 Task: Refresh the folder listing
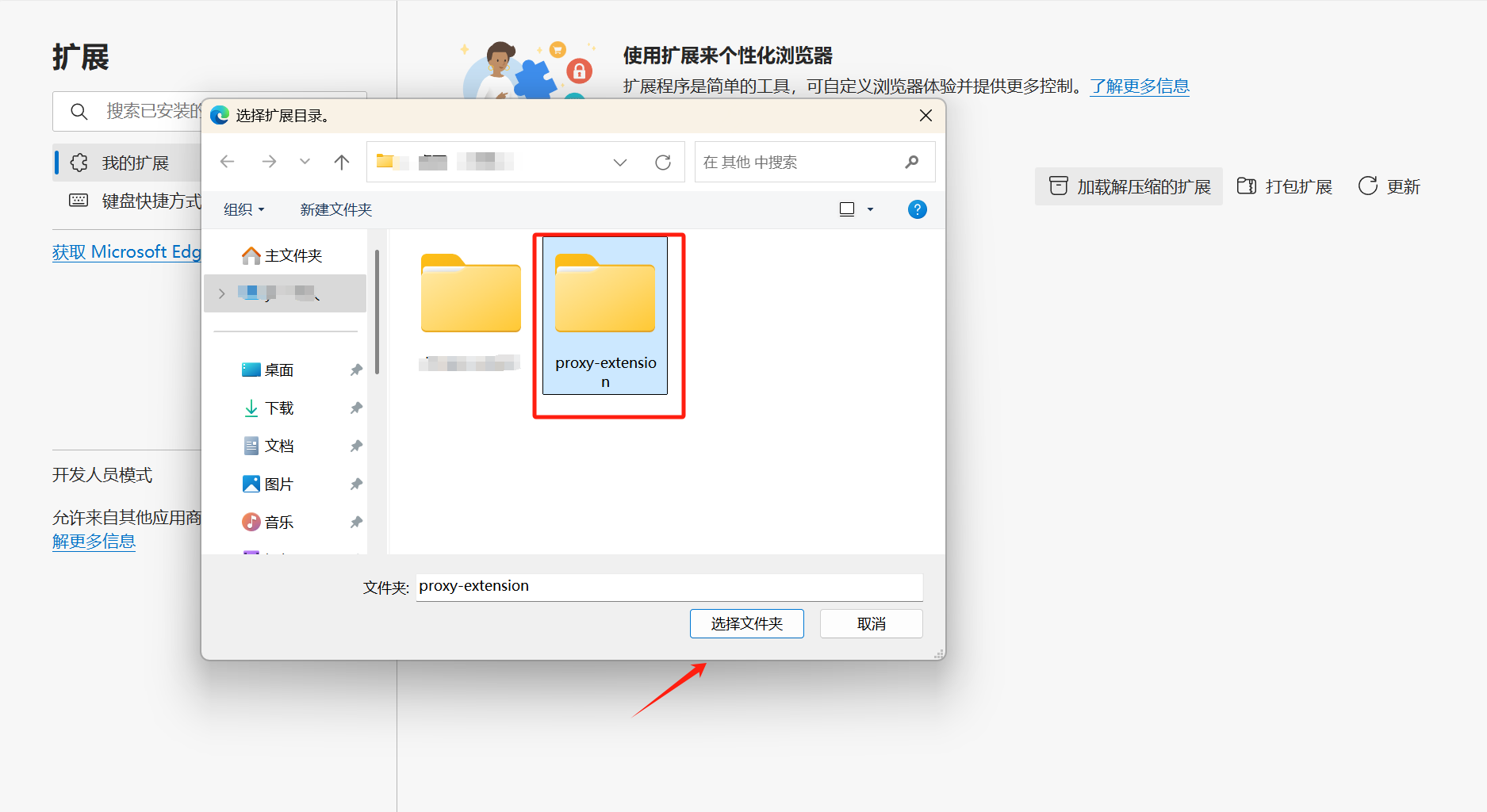click(663, 162)
